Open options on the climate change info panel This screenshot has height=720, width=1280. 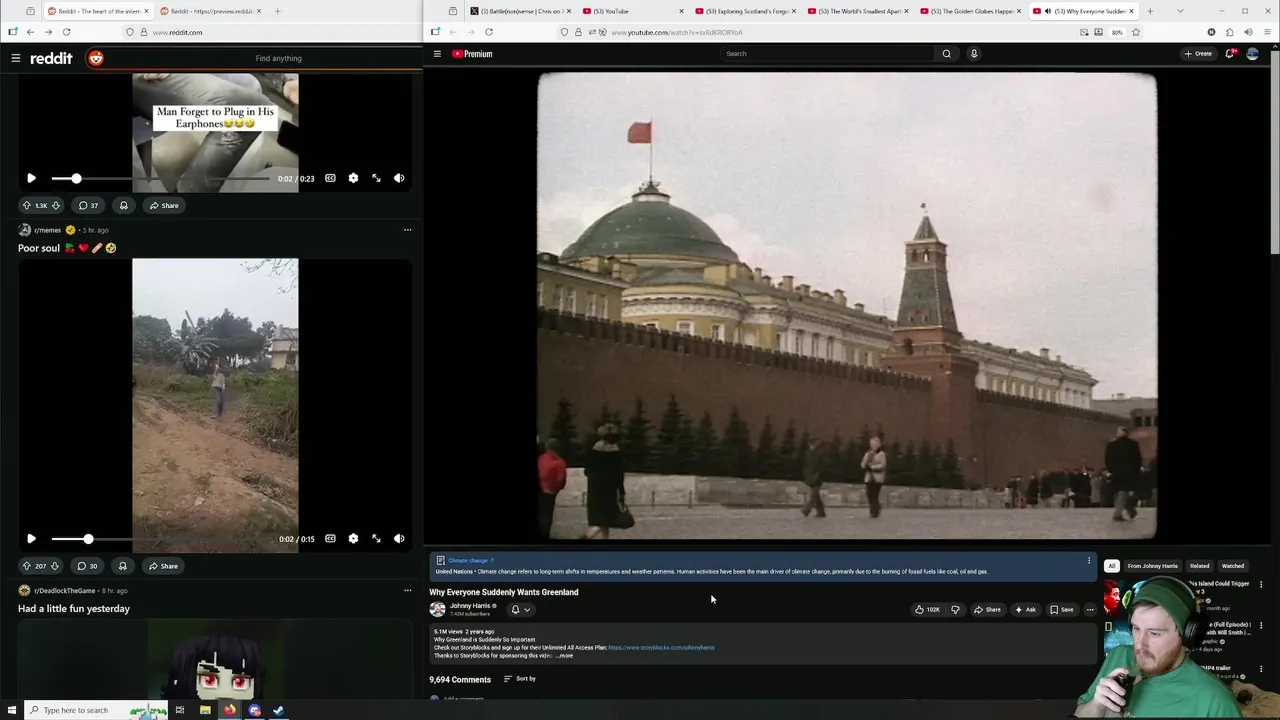1089,561
